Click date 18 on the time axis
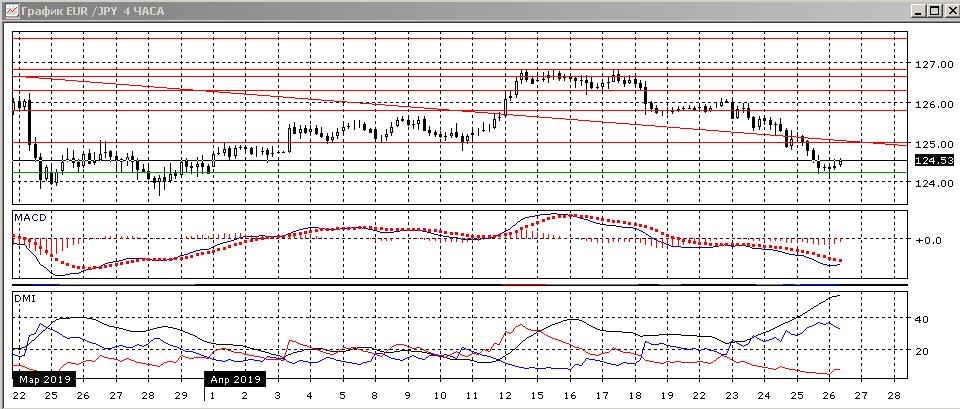This screenshot has width=960, height=409. (634, 396)
